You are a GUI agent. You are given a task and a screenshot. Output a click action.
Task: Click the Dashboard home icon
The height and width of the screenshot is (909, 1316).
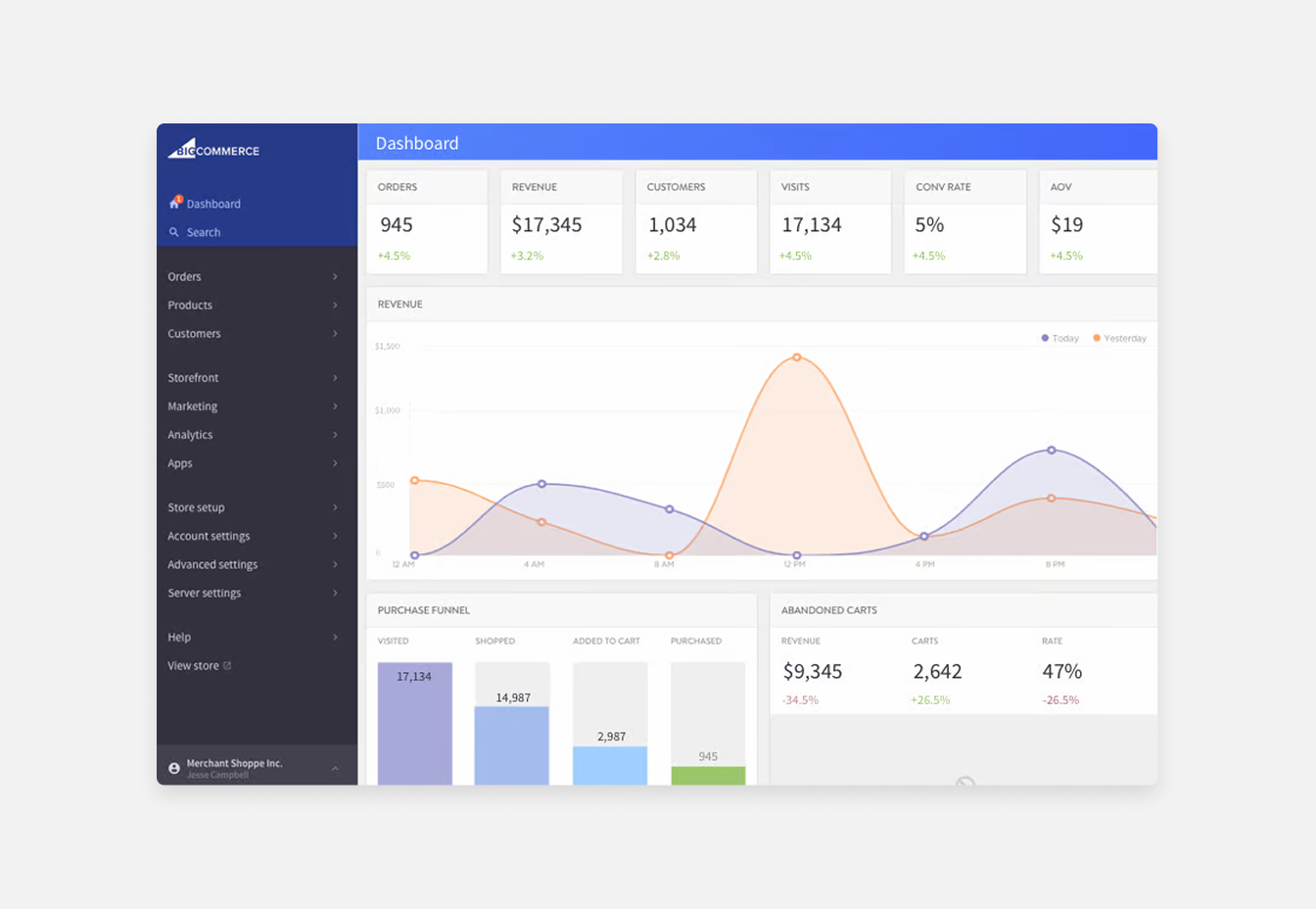pyautogui.click(x=174, y=203)
